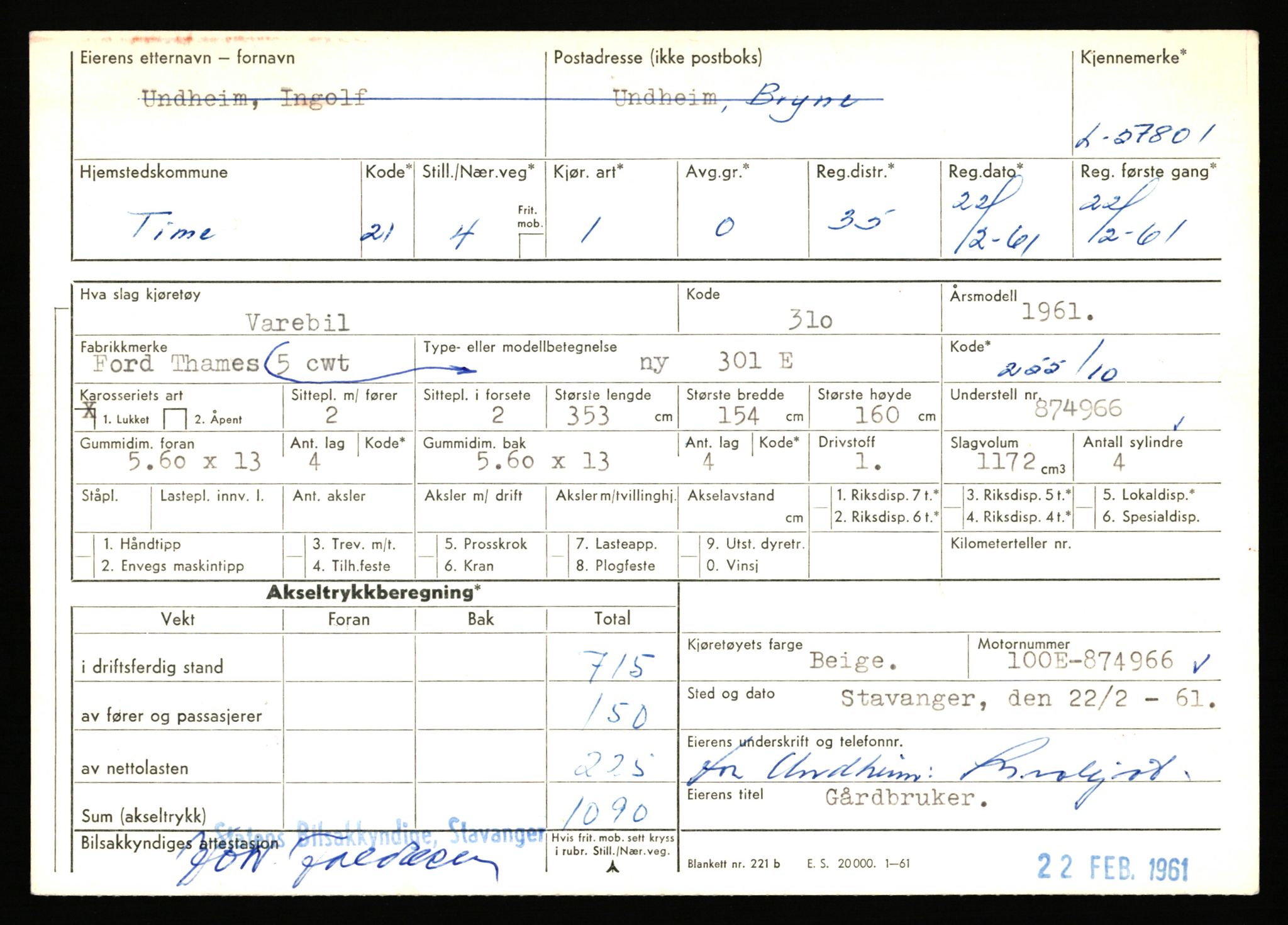
Task: Select the displacement value '1172'
Action: (1006, 462)
